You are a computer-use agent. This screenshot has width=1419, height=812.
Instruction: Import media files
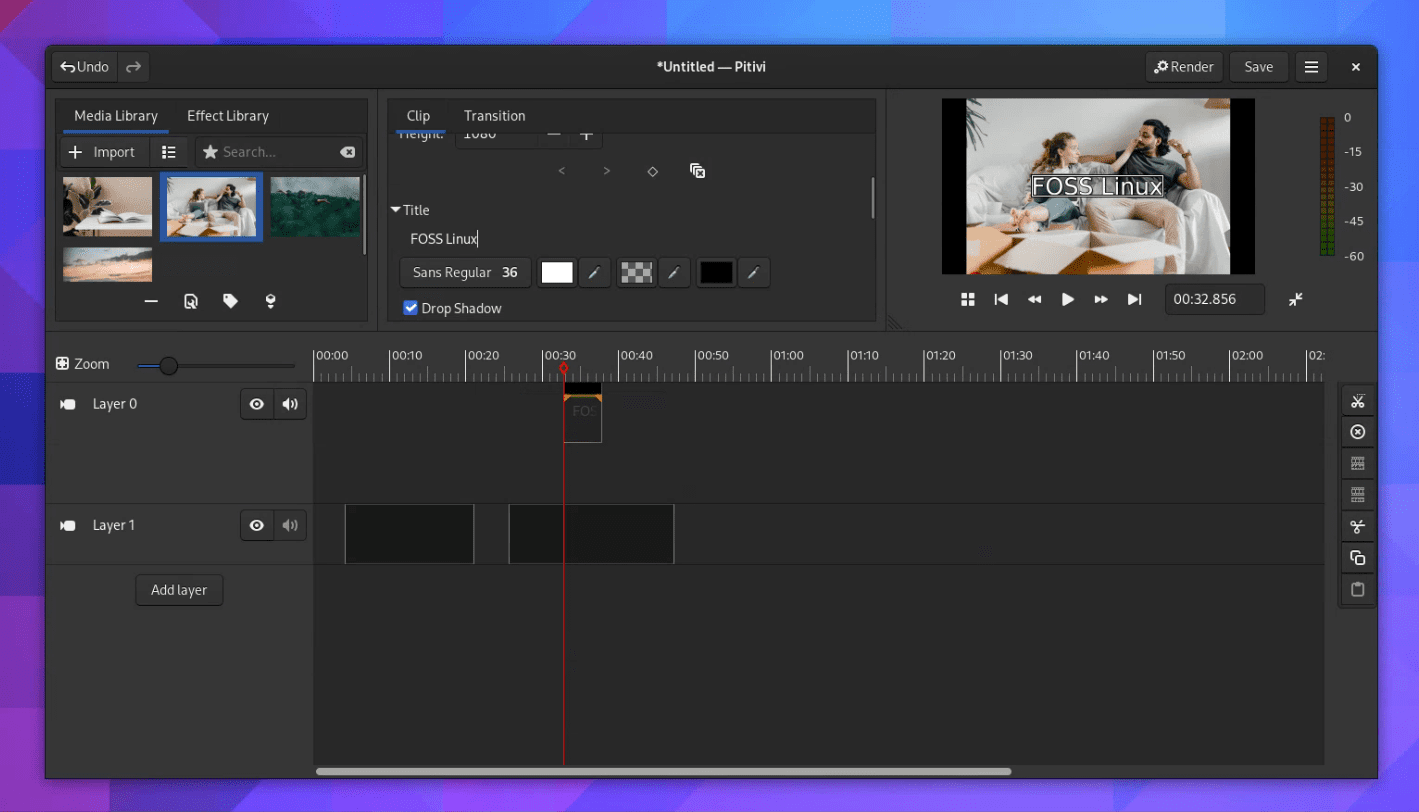pyautogui.click(x=105, y=152)
